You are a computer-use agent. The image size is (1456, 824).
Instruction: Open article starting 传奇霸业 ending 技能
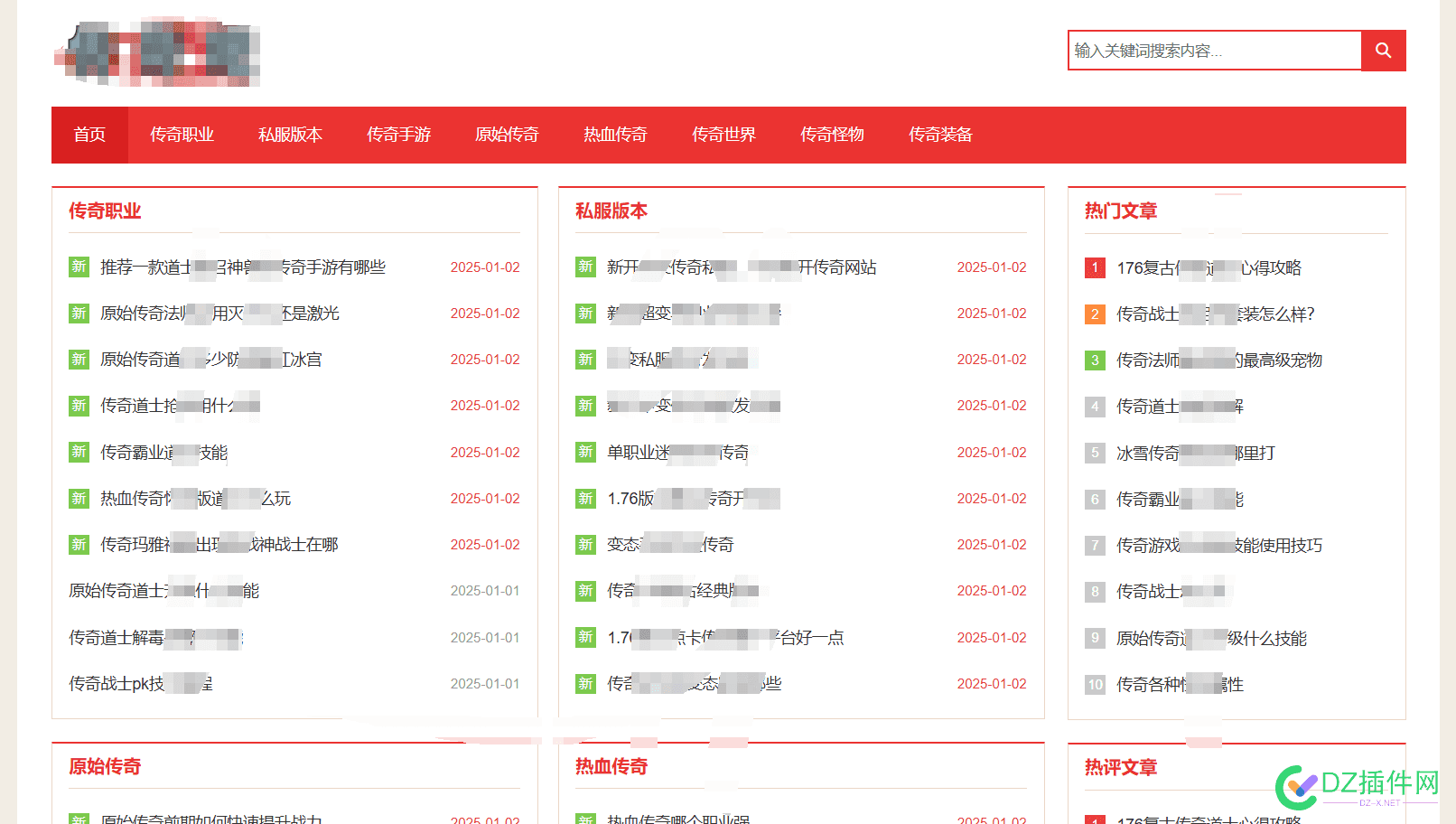(x=163, y=453)
